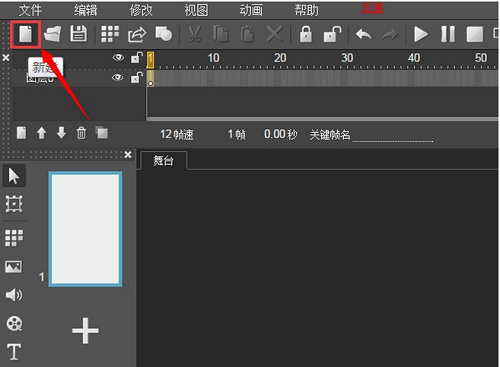The width and height of the screenshot is (500, 367).
Task: Select the arrow selection tool
Action: click(x=14, y=176)
